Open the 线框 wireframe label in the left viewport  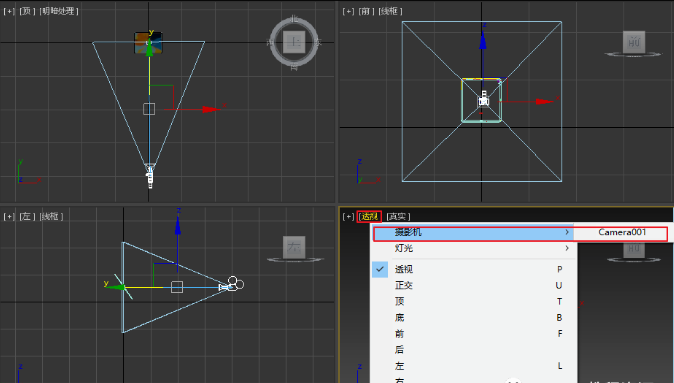[51, 216]
